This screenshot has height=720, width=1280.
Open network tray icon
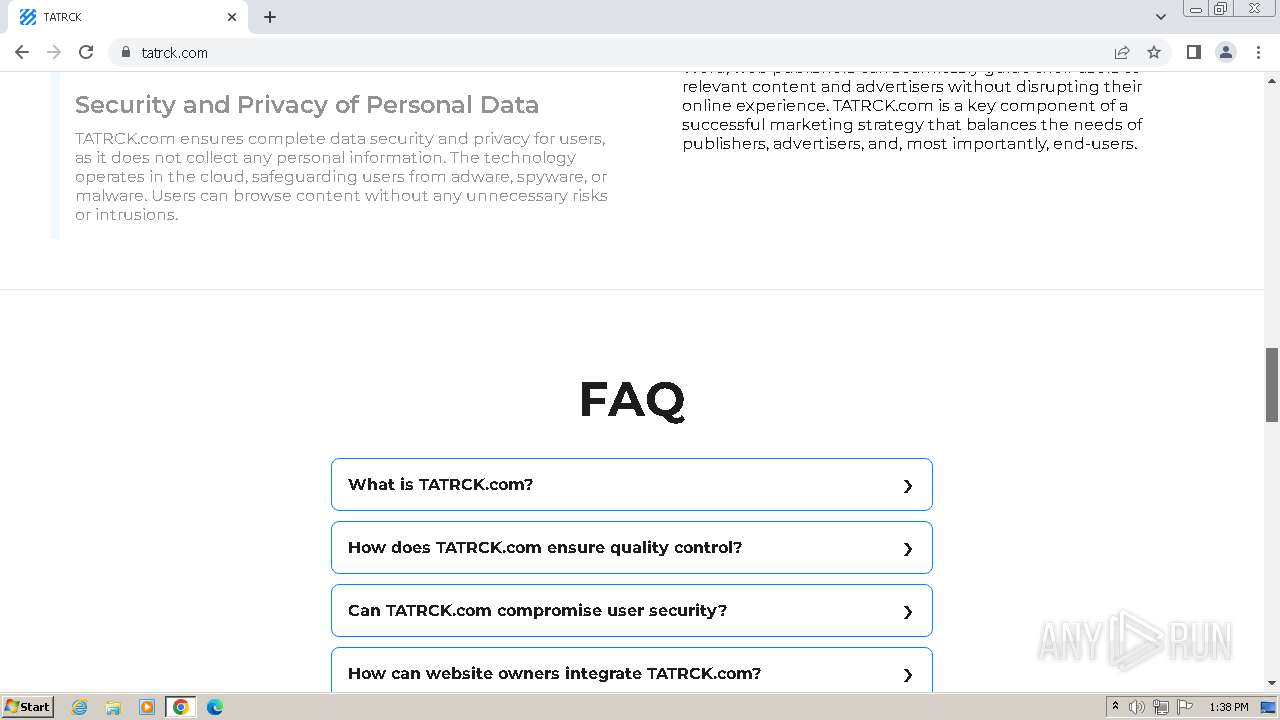click(1161, 707)
